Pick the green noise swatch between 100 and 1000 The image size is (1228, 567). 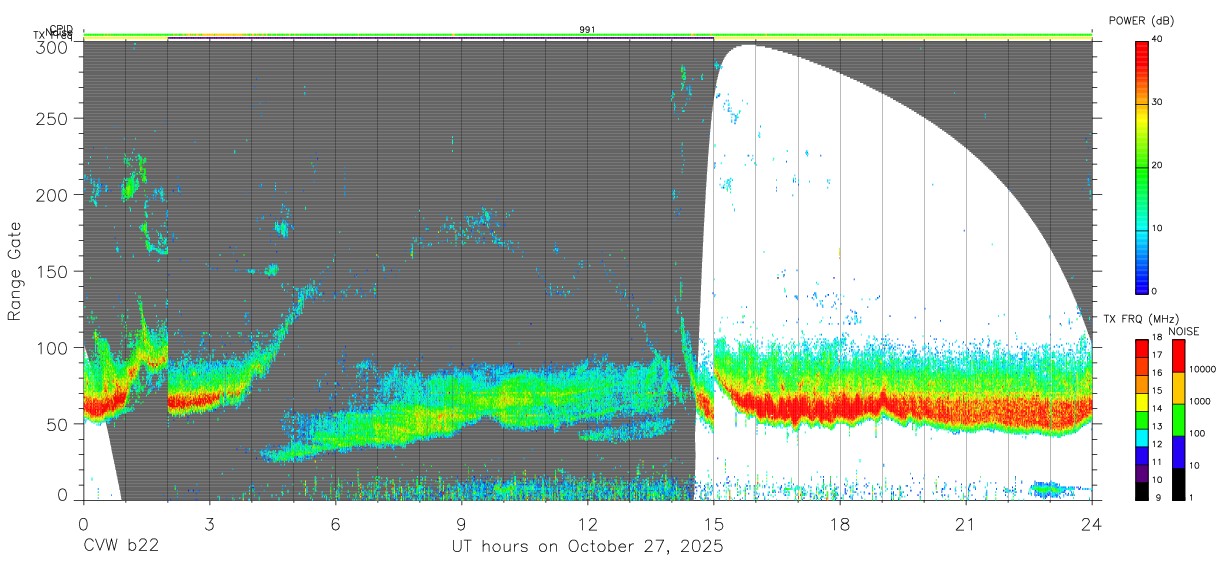click(x=1178, y=420)
